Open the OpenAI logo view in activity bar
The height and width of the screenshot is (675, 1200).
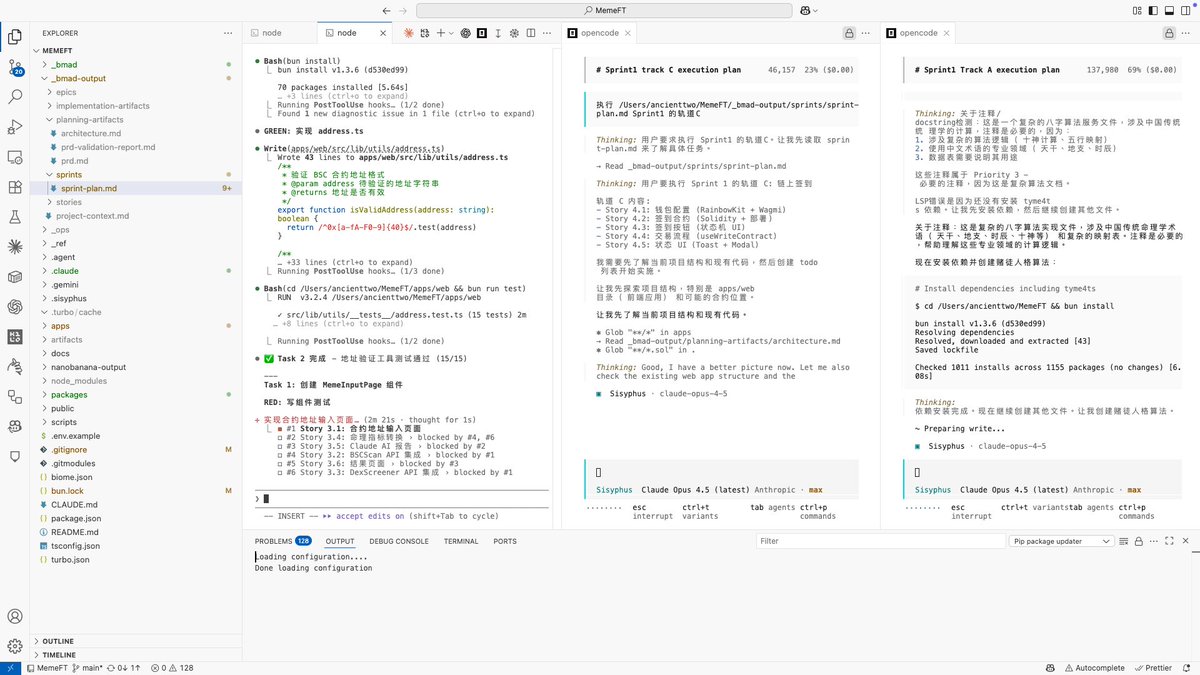tap(15, 306)
